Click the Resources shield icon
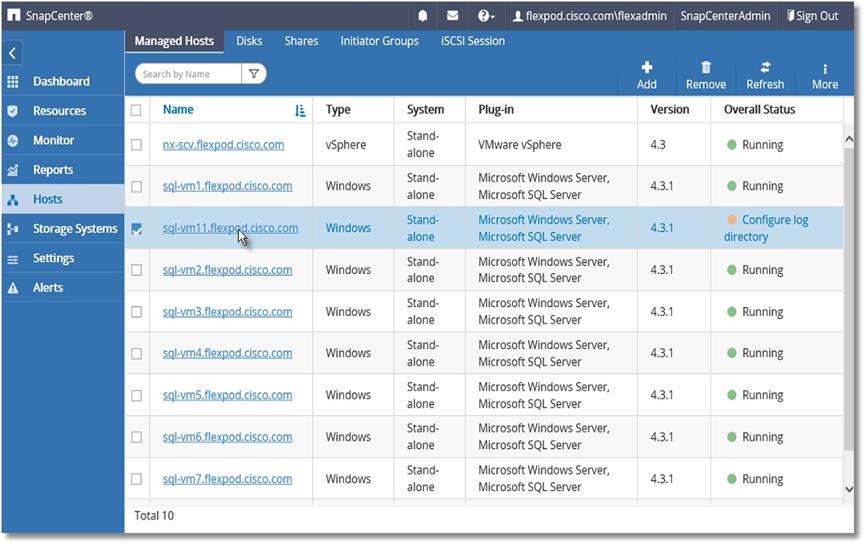This screenshot has width=865, height=544. [x=13, y=111]
